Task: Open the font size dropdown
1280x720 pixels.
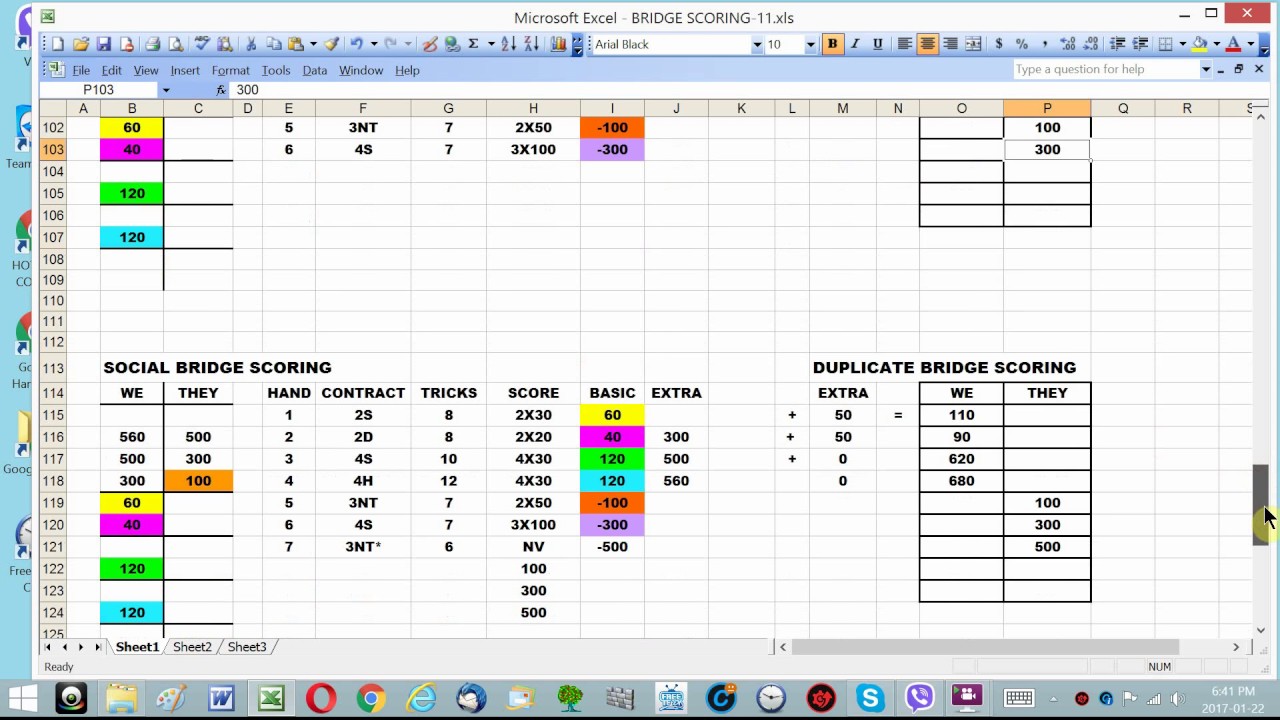Action: [x=810, y=44]
